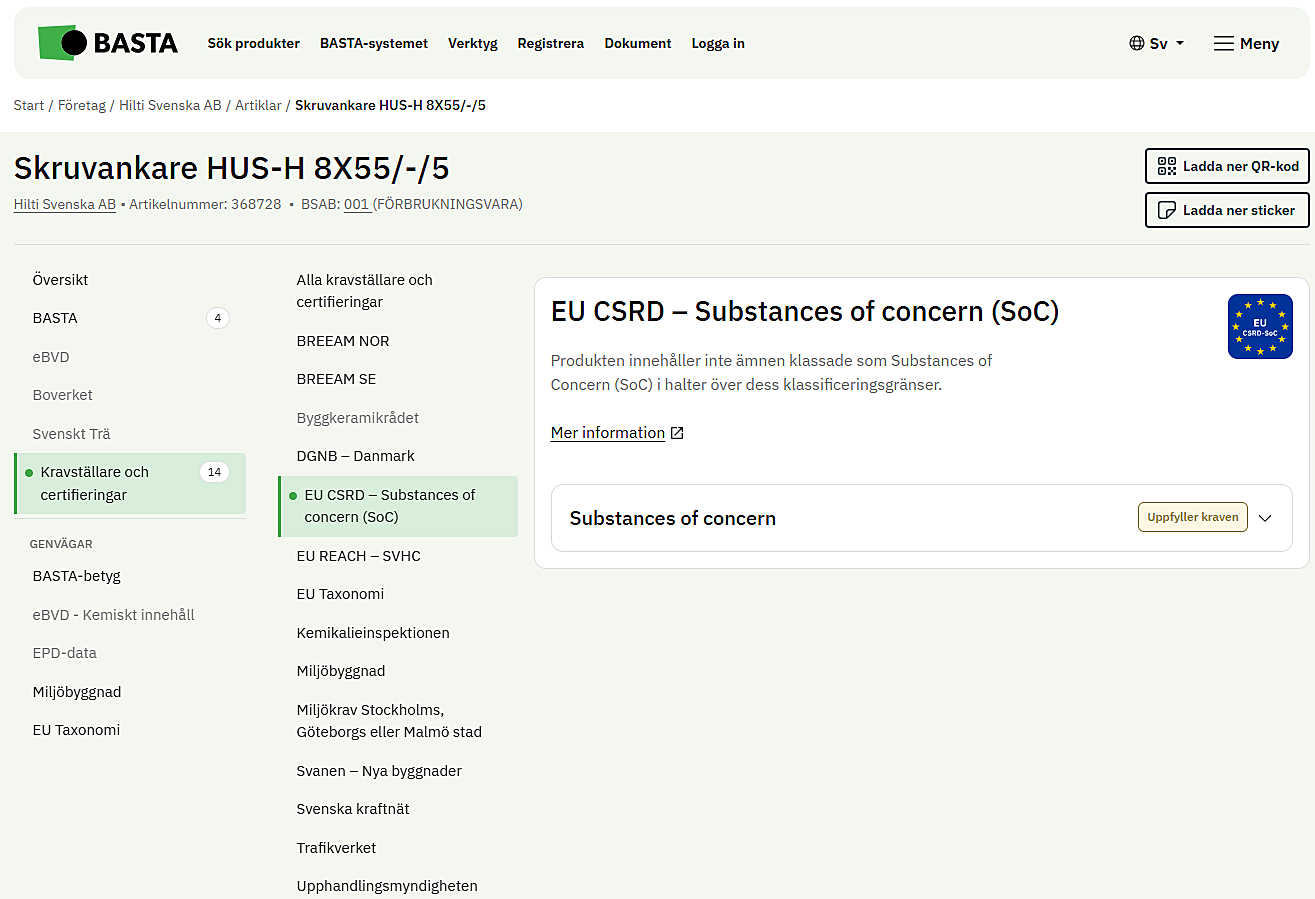Select Byggkeramikrådet in the certification list
Screen dimensions: 1315x899
(398, 418)
